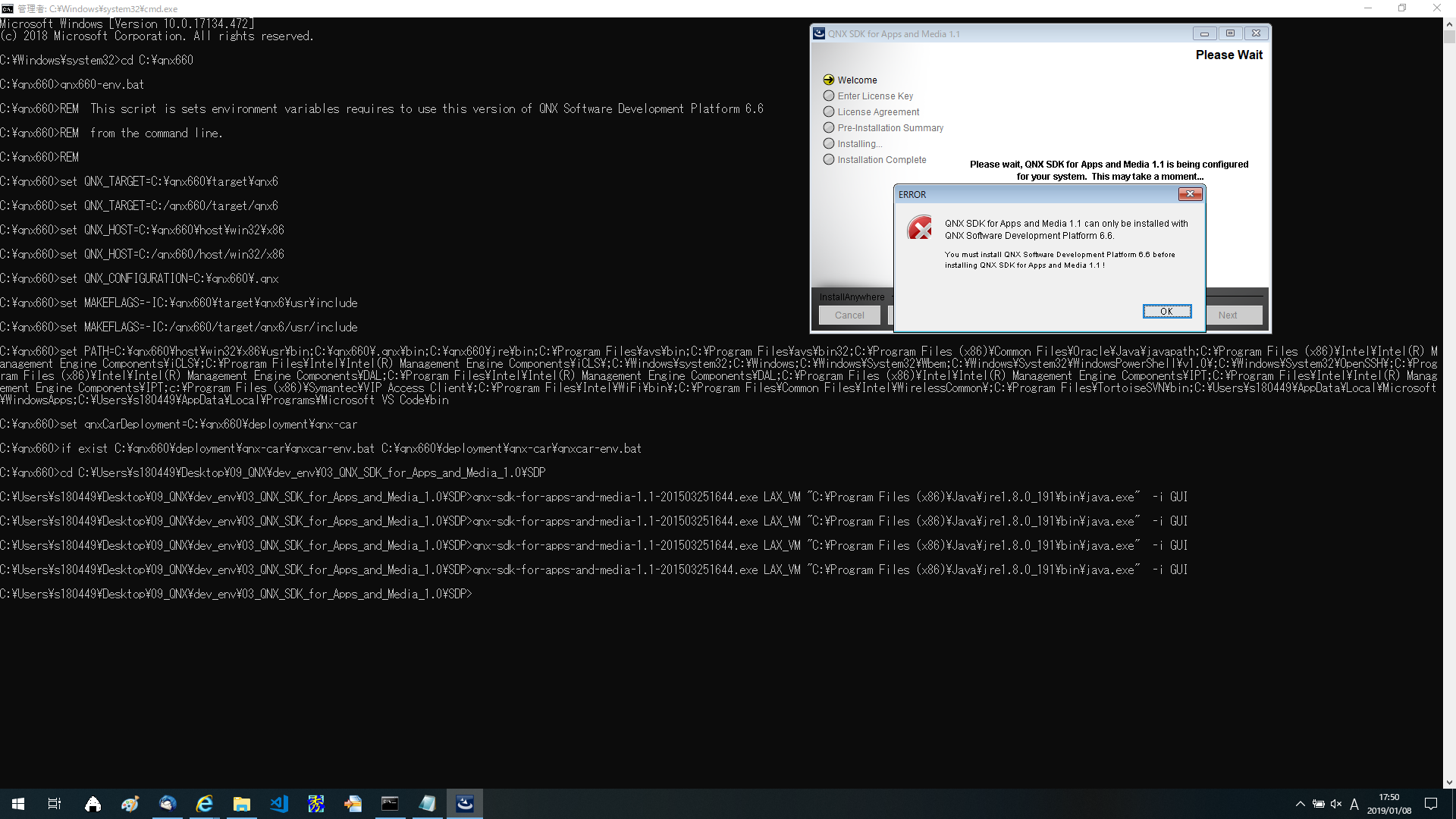This screenshot has width=1456, height=819.
Task: Unmute the speaker volume tray icon
Action: [1336, 804]
